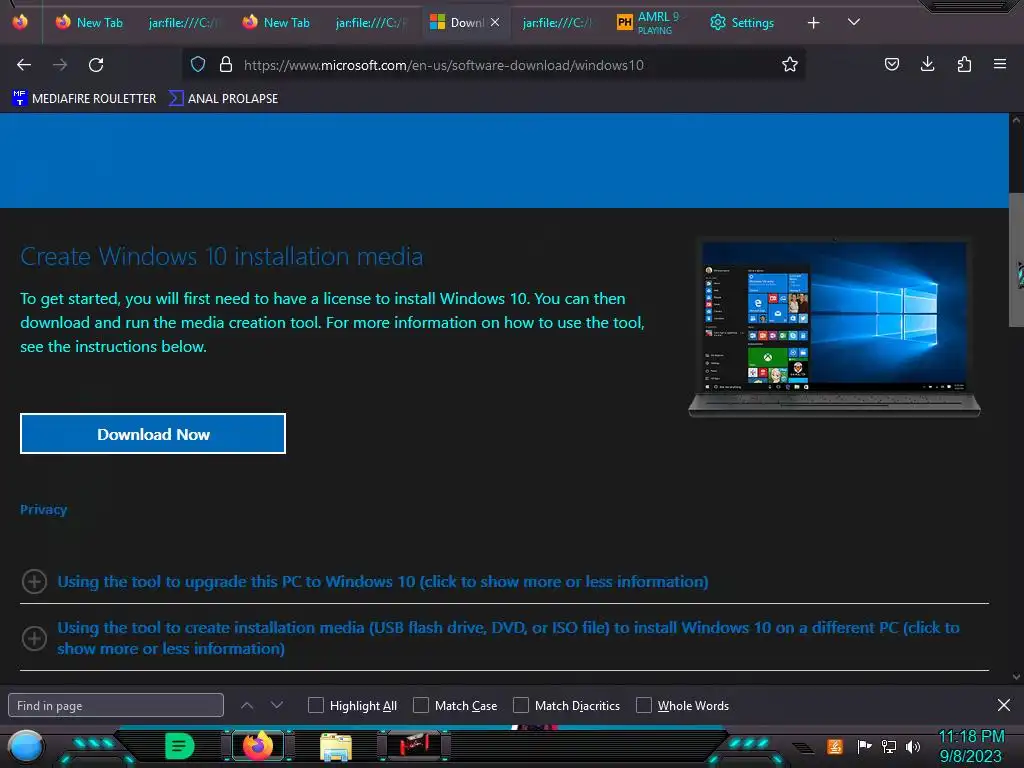
Task: Open the volume speaker tray icon
Action: (x=913, y=746)
